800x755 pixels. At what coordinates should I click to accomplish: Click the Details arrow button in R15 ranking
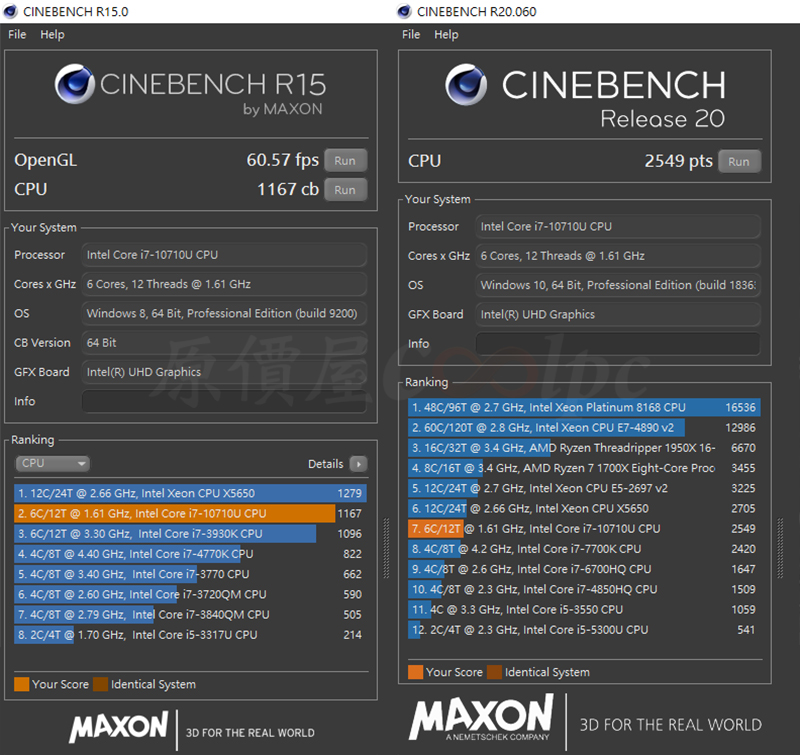[358, 464]
